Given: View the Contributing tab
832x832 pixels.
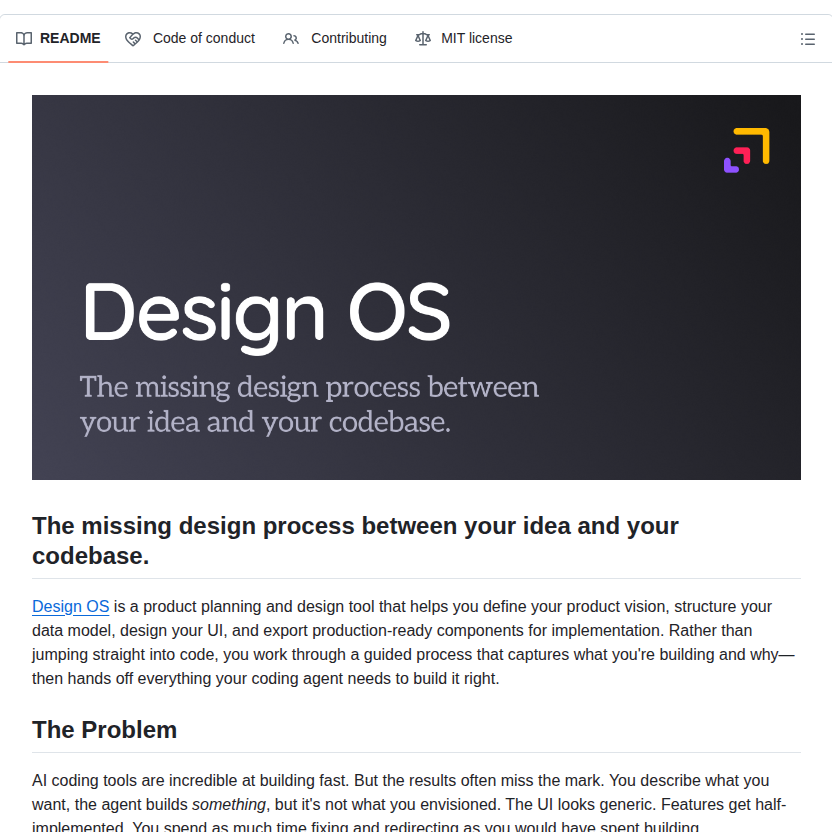Looking at the screenshot, I should coord(348,38).
